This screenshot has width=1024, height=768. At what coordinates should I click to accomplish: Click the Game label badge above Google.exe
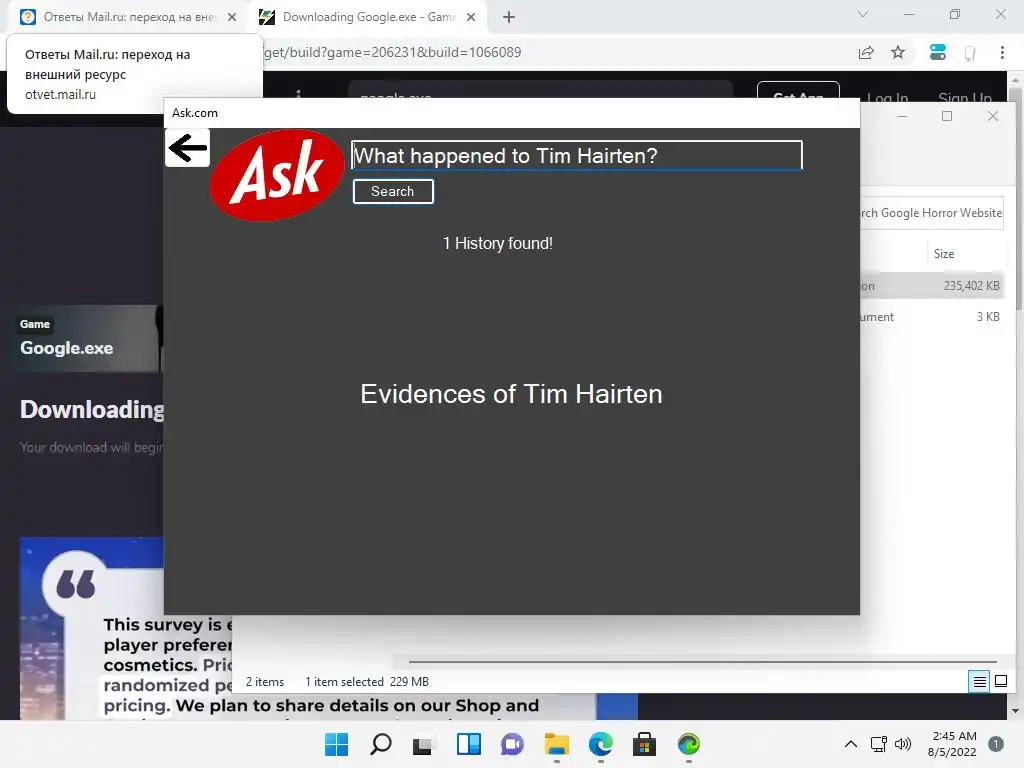tap(35, 324)
